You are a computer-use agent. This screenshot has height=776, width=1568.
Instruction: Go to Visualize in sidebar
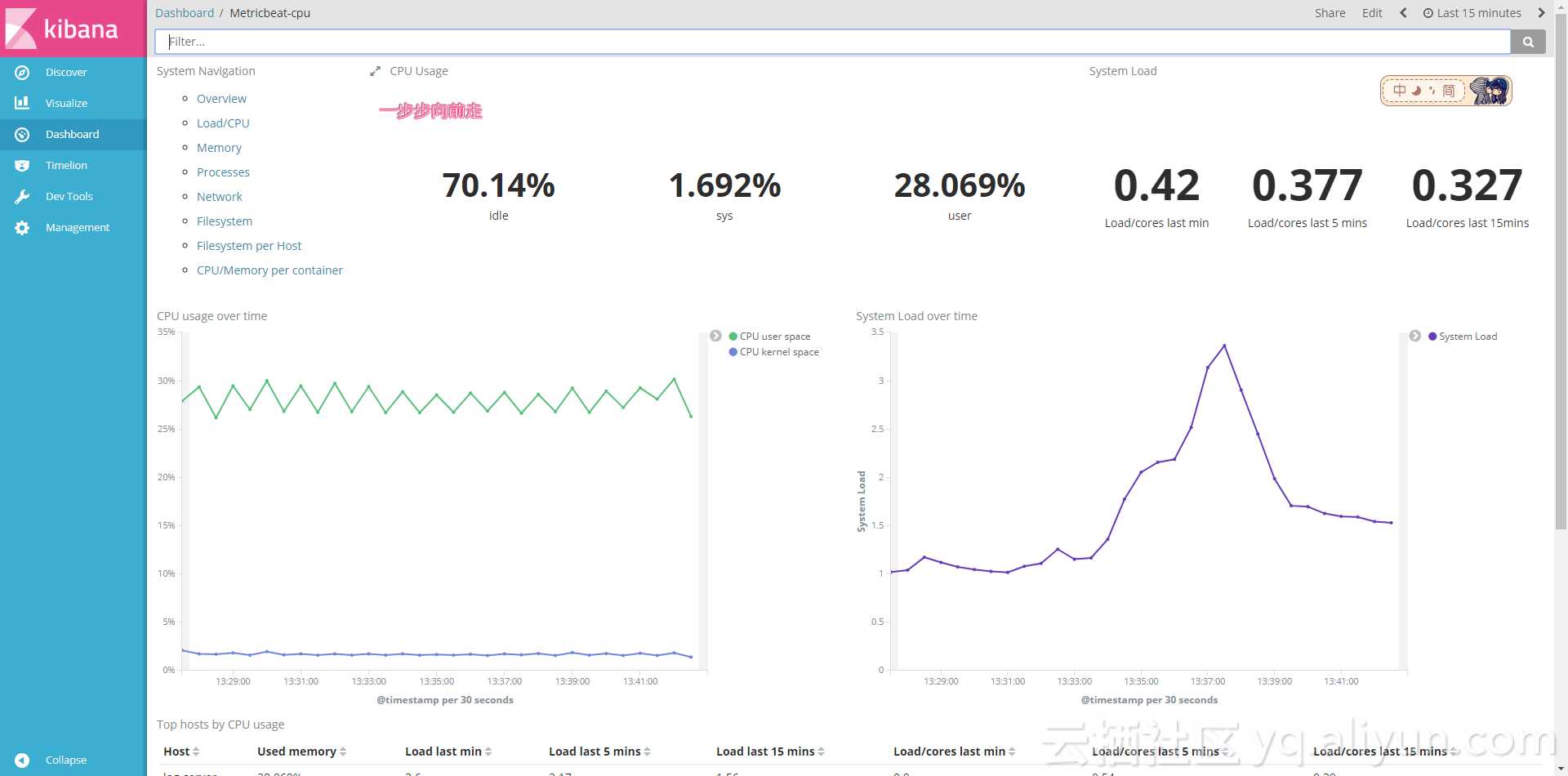(66, 104)
